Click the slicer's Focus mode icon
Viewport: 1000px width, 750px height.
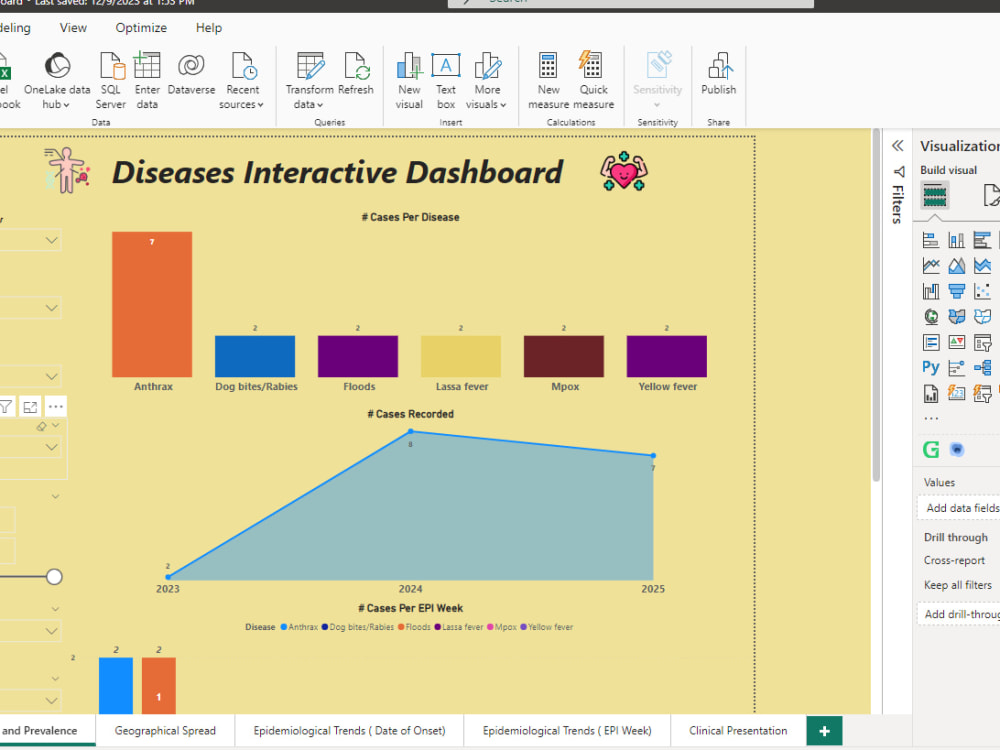click(30, 407)
